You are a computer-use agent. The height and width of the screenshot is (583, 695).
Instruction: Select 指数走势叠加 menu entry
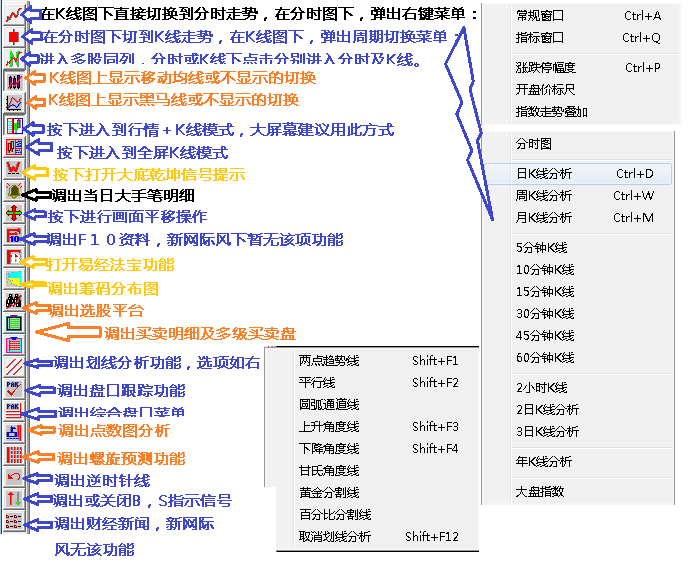click(581, 112)
